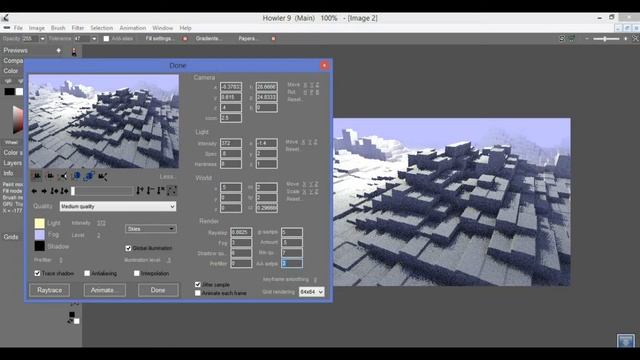Click the first camera mode icon below the dialog preview
The width and height of the screenshot is (640, 360).
37,176
